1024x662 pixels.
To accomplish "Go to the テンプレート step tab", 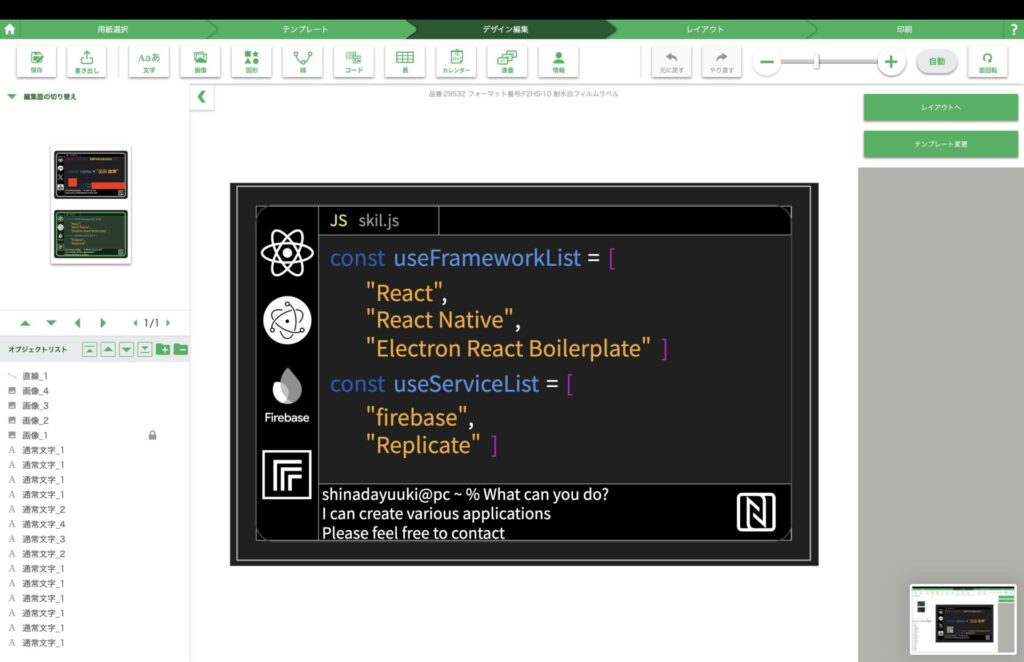I will tap(305, 29).
